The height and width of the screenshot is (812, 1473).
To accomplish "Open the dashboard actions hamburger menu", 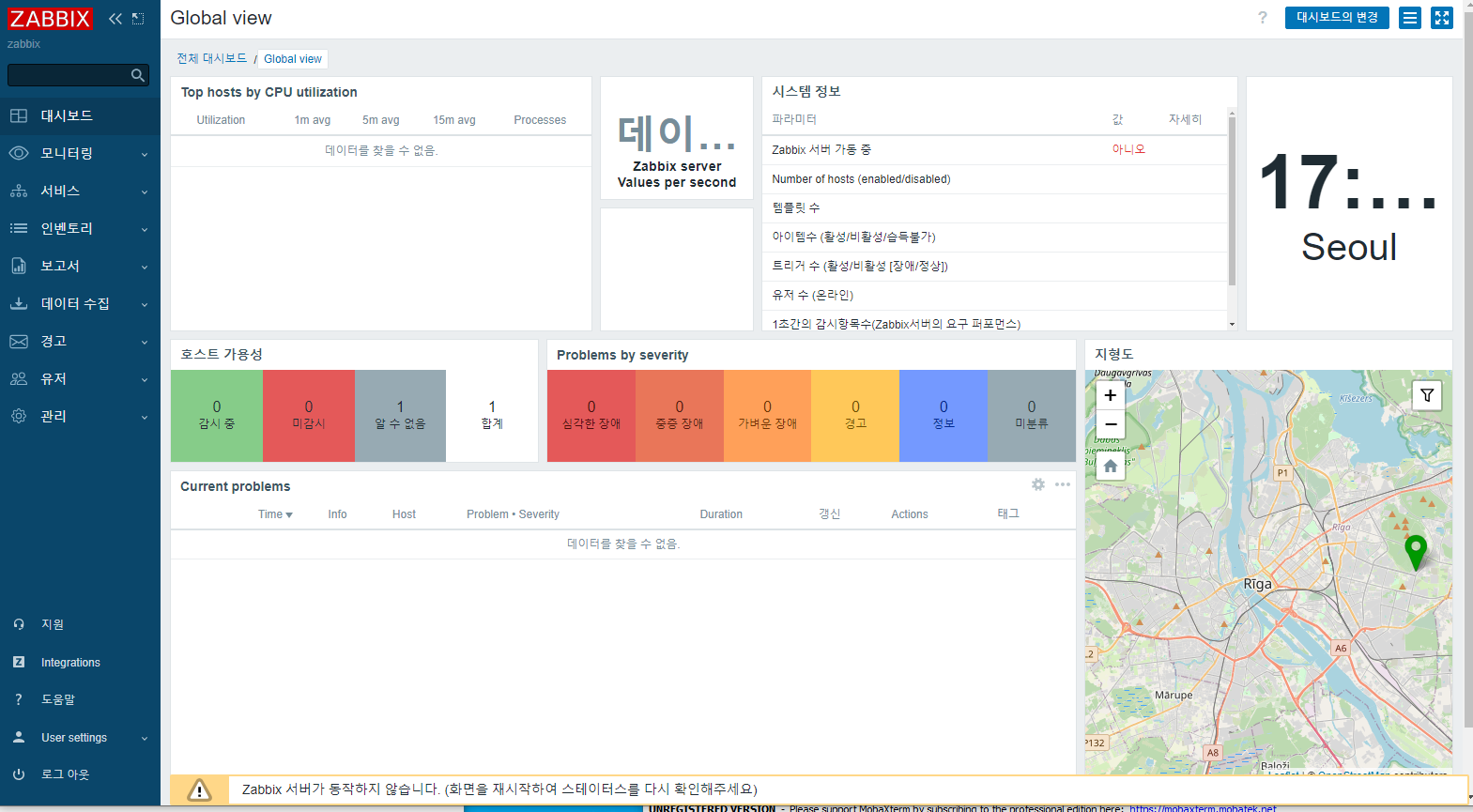I will coord(1410,18).
